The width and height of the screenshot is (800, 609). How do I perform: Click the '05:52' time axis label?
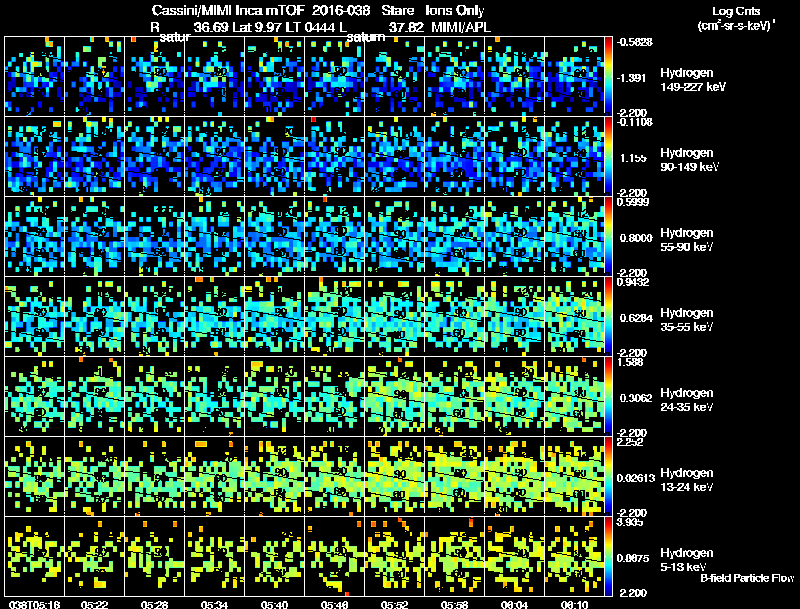coord(394,604)
